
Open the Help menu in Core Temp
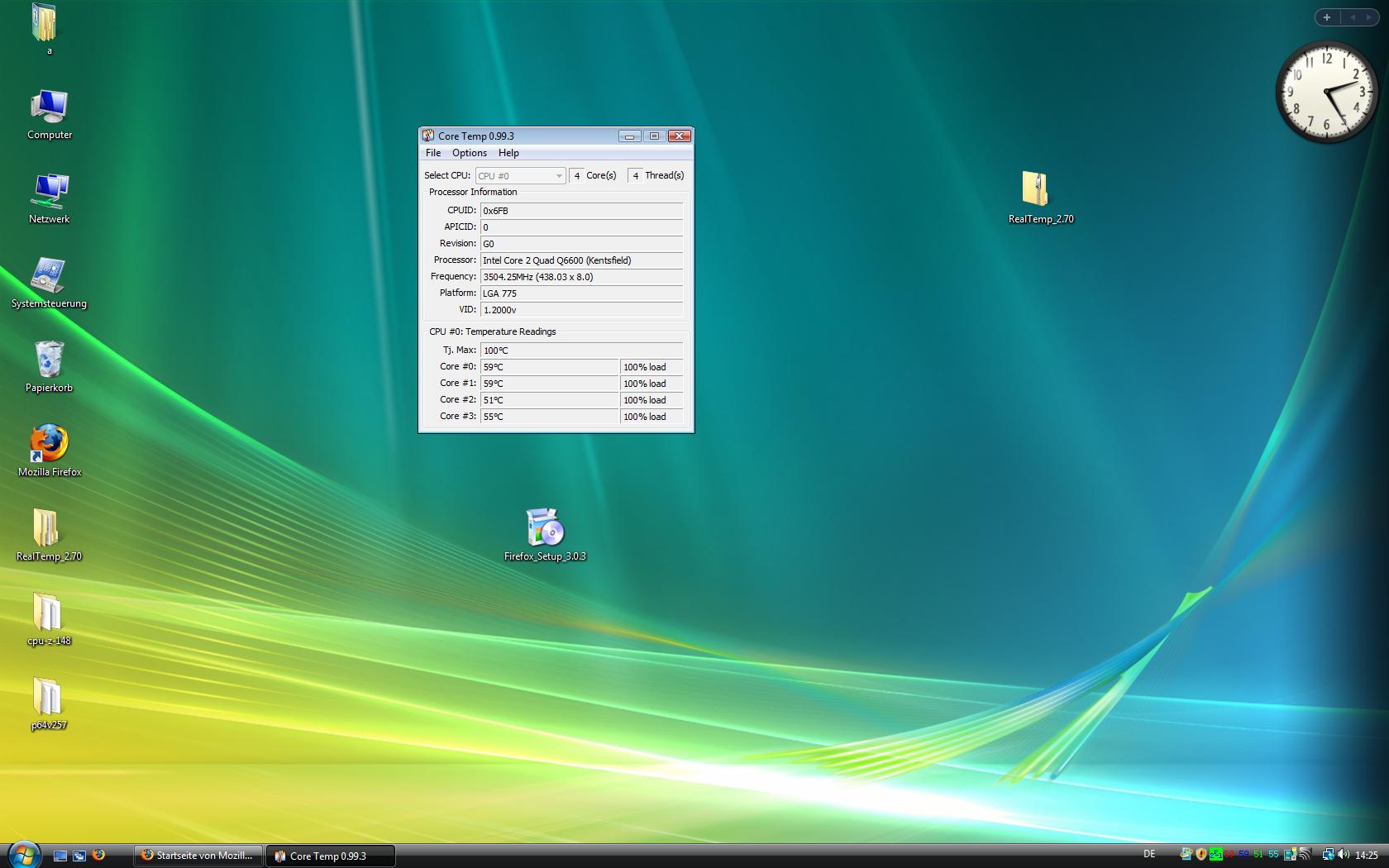coord(508,153)
